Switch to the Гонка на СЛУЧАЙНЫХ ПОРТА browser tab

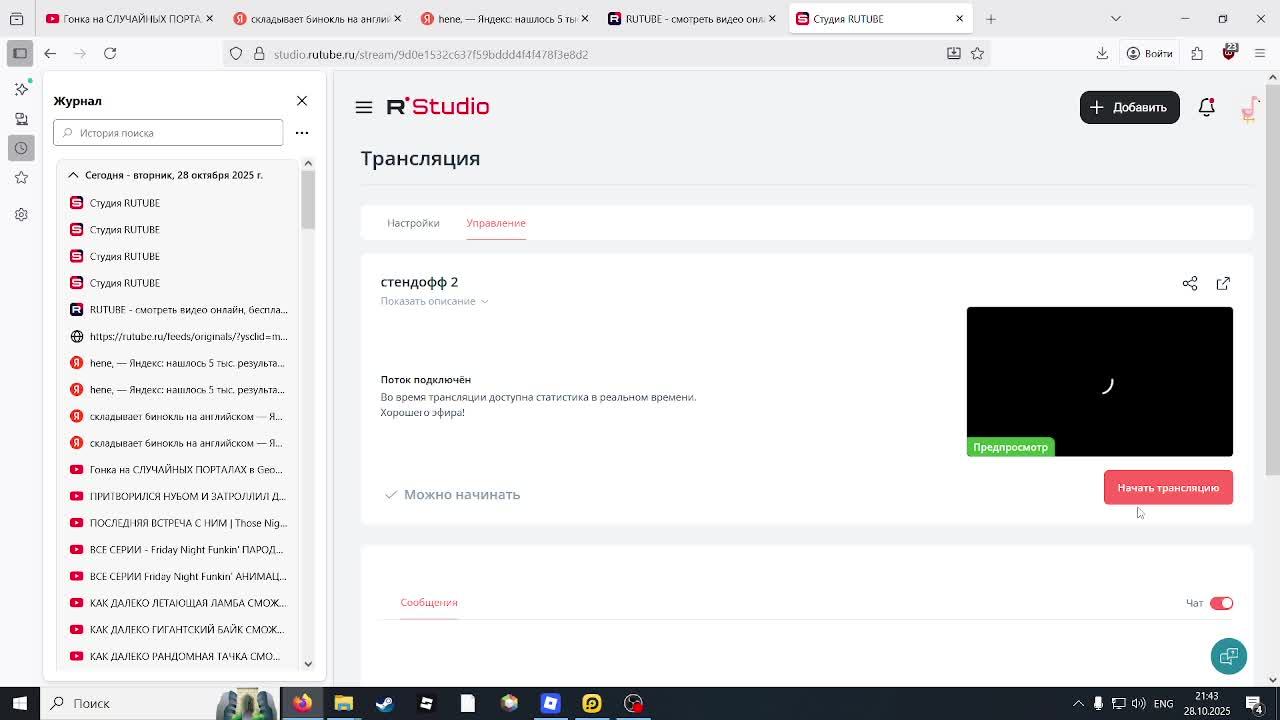[128, 19]
